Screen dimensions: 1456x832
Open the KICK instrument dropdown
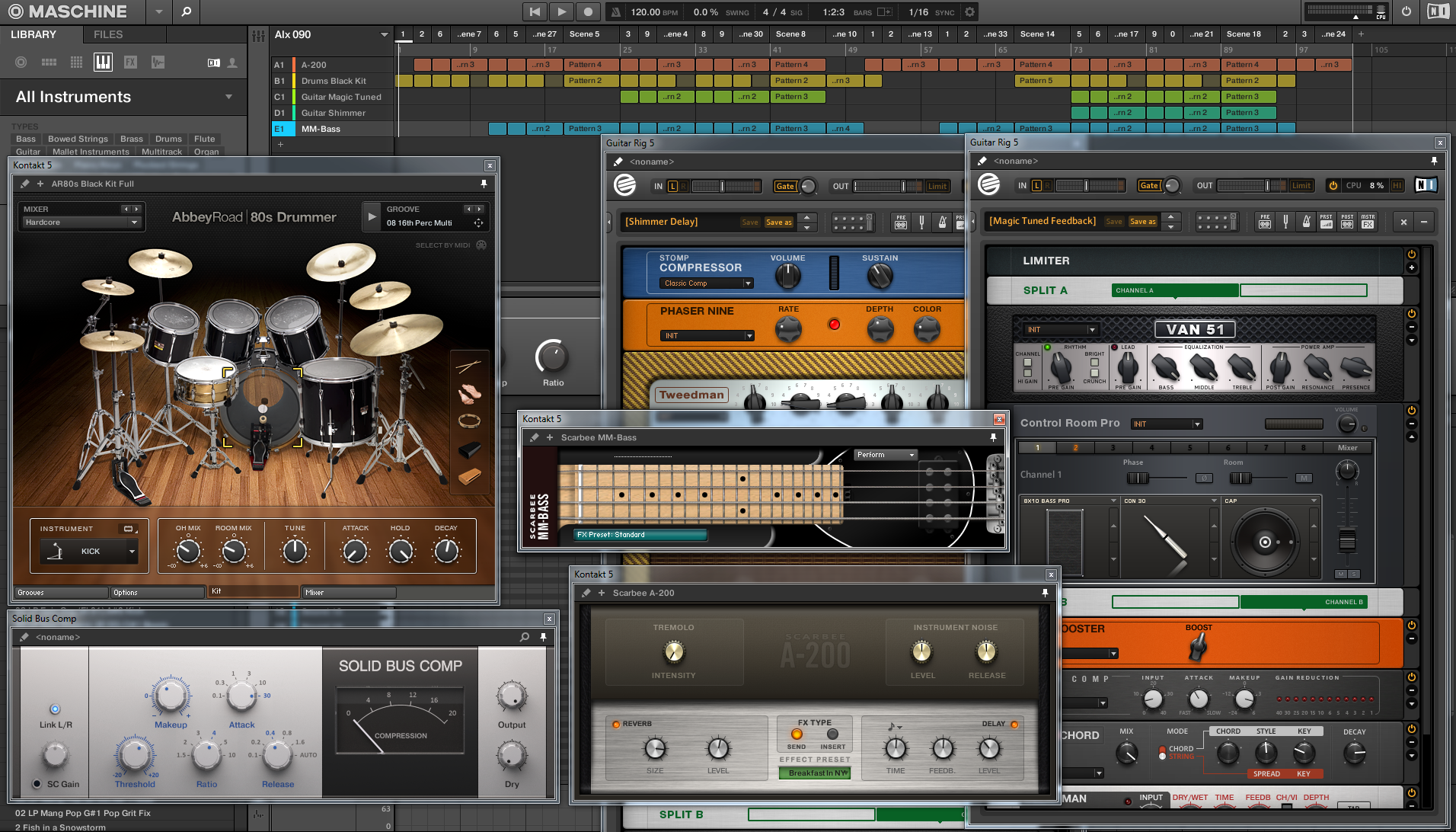pyautogui.click(x=133, y=551)
